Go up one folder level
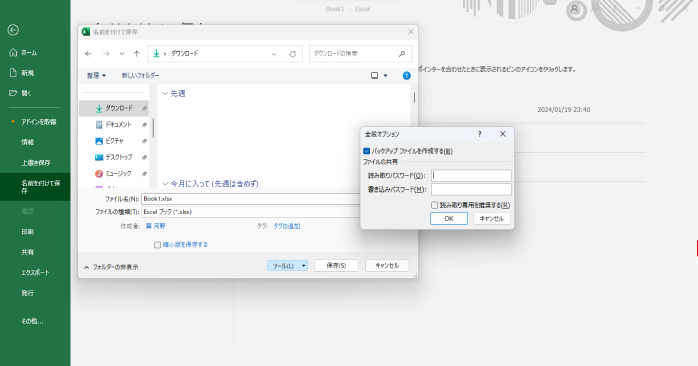Screen dimensions: 698x366 (137, 54)
